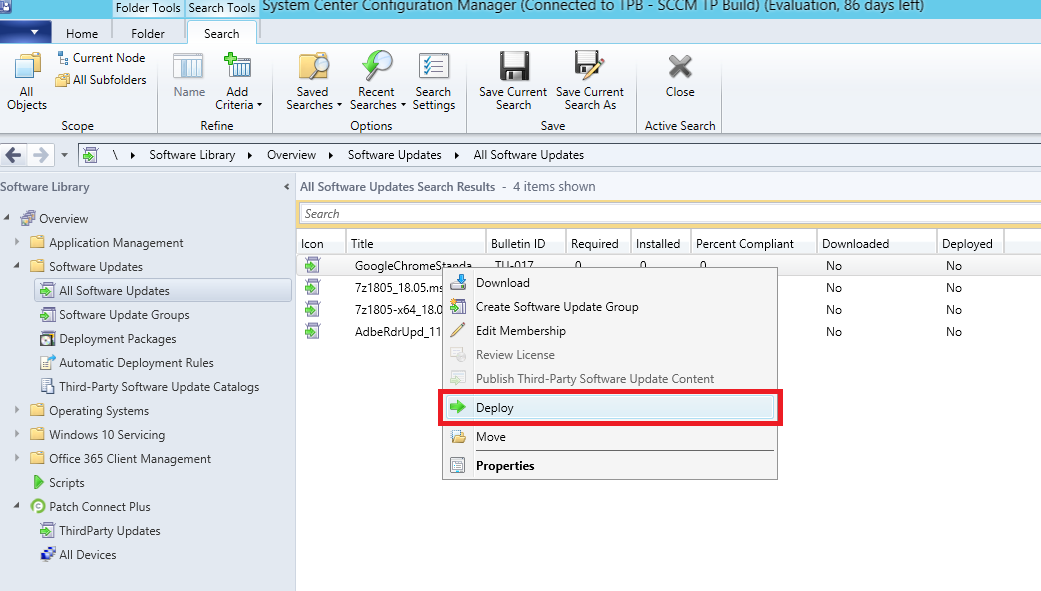The image size is (1041, 591).
Task: Open ThirdParty Updates under Patch Connect Plus
Action: pyautogui.click(x=110, y=531)
